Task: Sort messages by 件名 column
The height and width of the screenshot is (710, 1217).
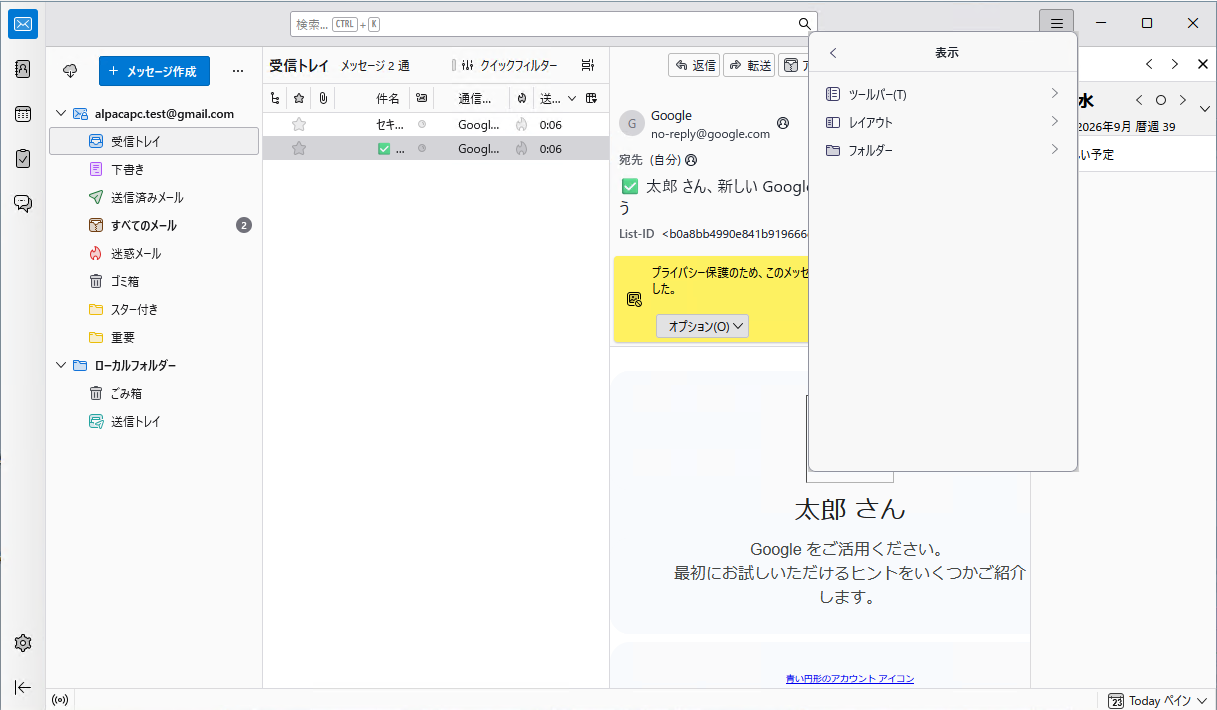Action: pyautogui.click(x=388, y=98)
